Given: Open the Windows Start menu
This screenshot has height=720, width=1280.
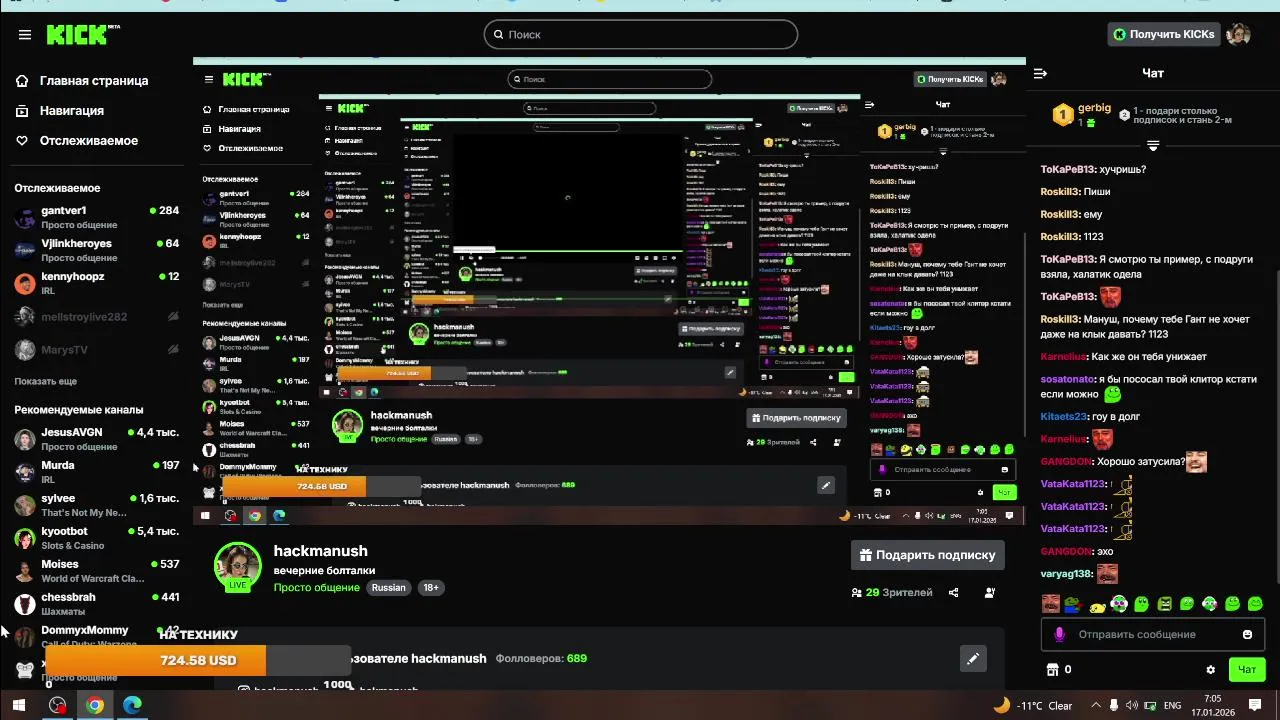Looking at the screenshot, I should pyautogui.click(x=18, y=705).
